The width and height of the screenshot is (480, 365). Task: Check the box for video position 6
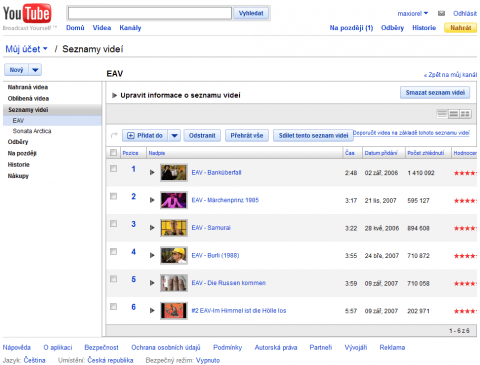click(x=113, y=306)
